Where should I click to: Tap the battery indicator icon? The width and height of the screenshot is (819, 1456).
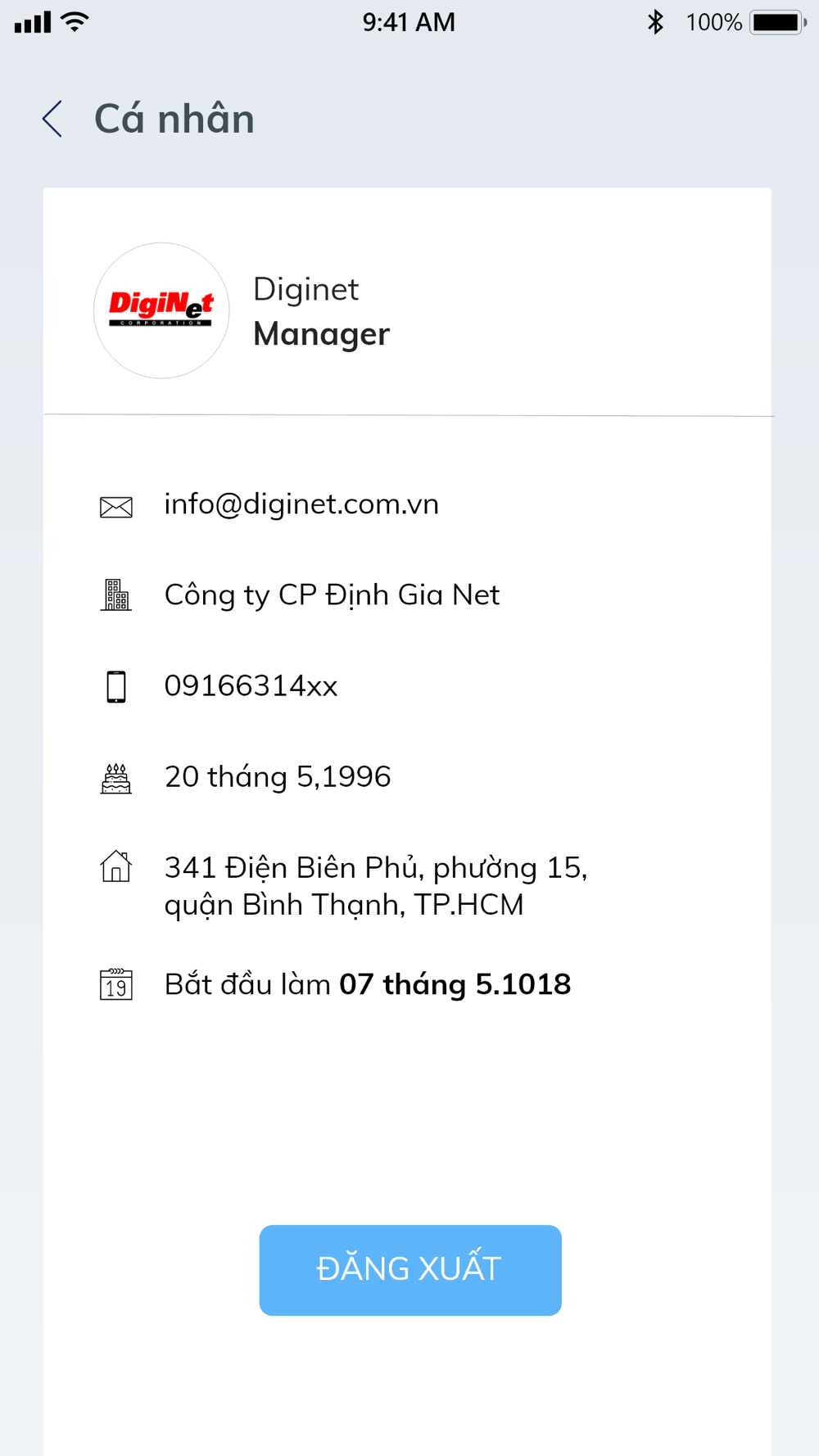point(777,22)
